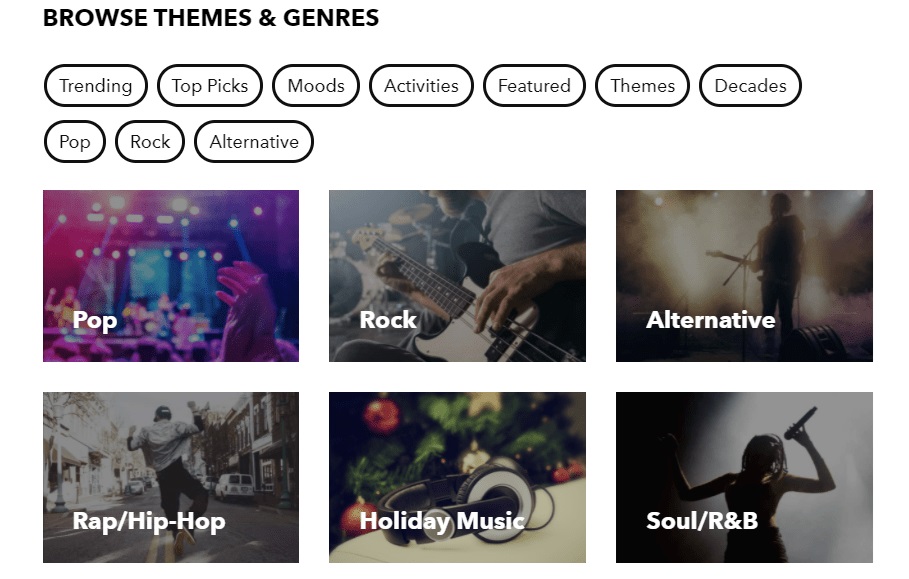Image resolution: width=909 pixels, height=579 pixels.
Task: Select the Trending filter pill
Action: 95,86
